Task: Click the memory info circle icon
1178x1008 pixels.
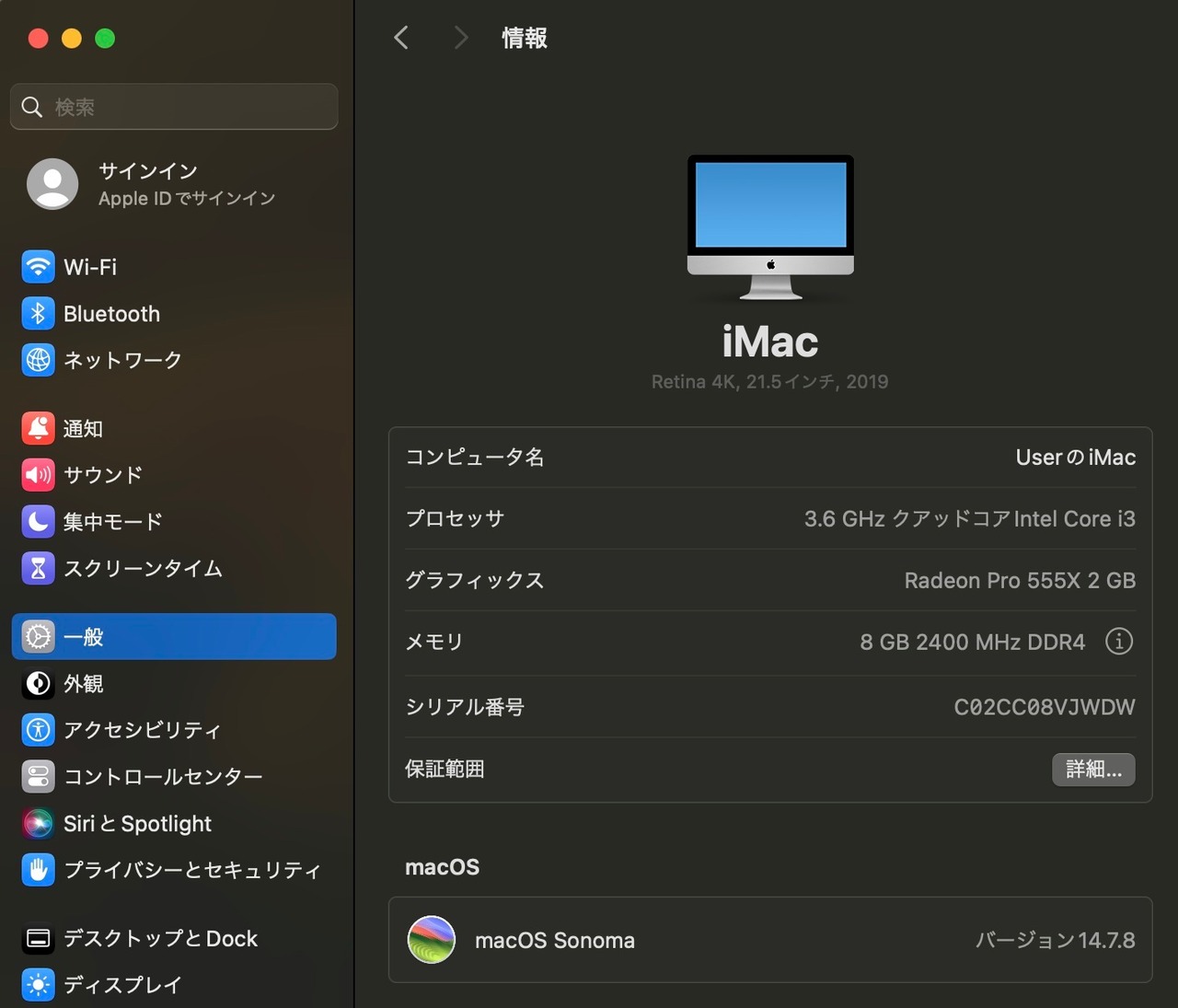Action: coord(1119,641)
